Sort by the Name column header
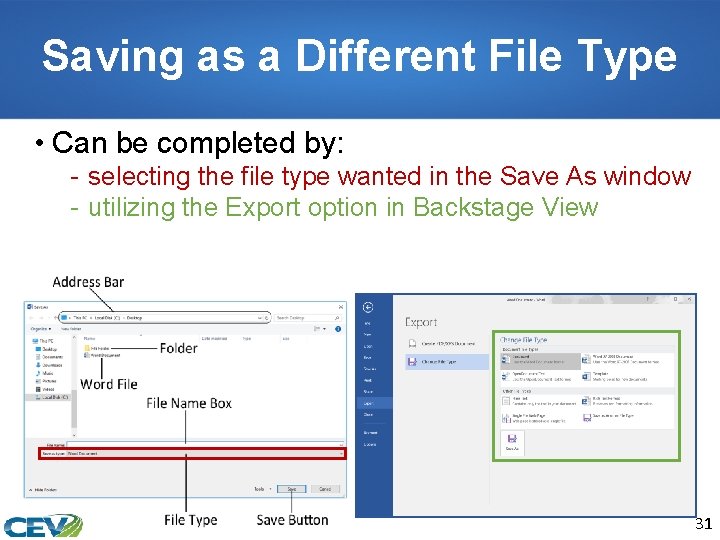 (90, 338)
